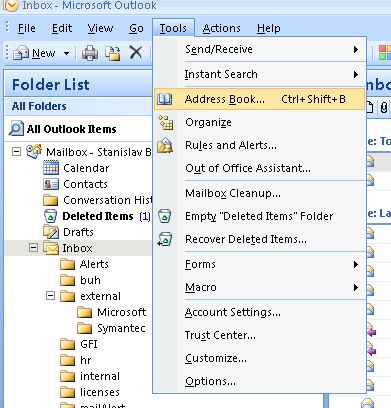The width and height of the screenshot is (391, 408).
Task: Click the All Outlook Items search icon
Action: click(16, 129)
